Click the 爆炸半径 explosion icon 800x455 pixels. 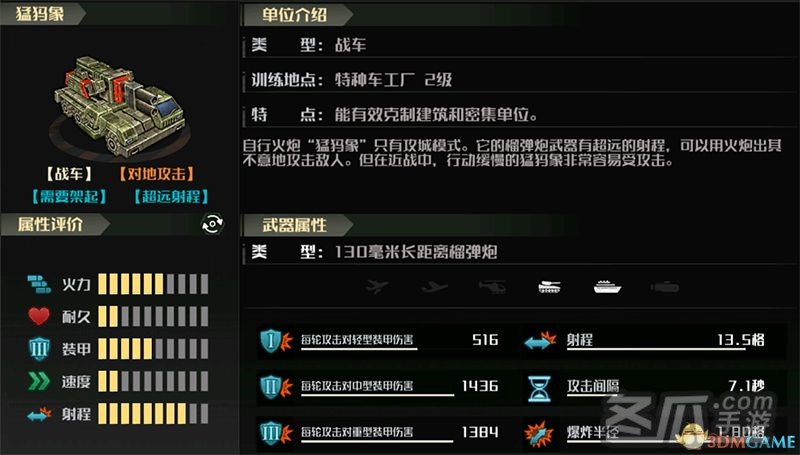pos(539,434)
